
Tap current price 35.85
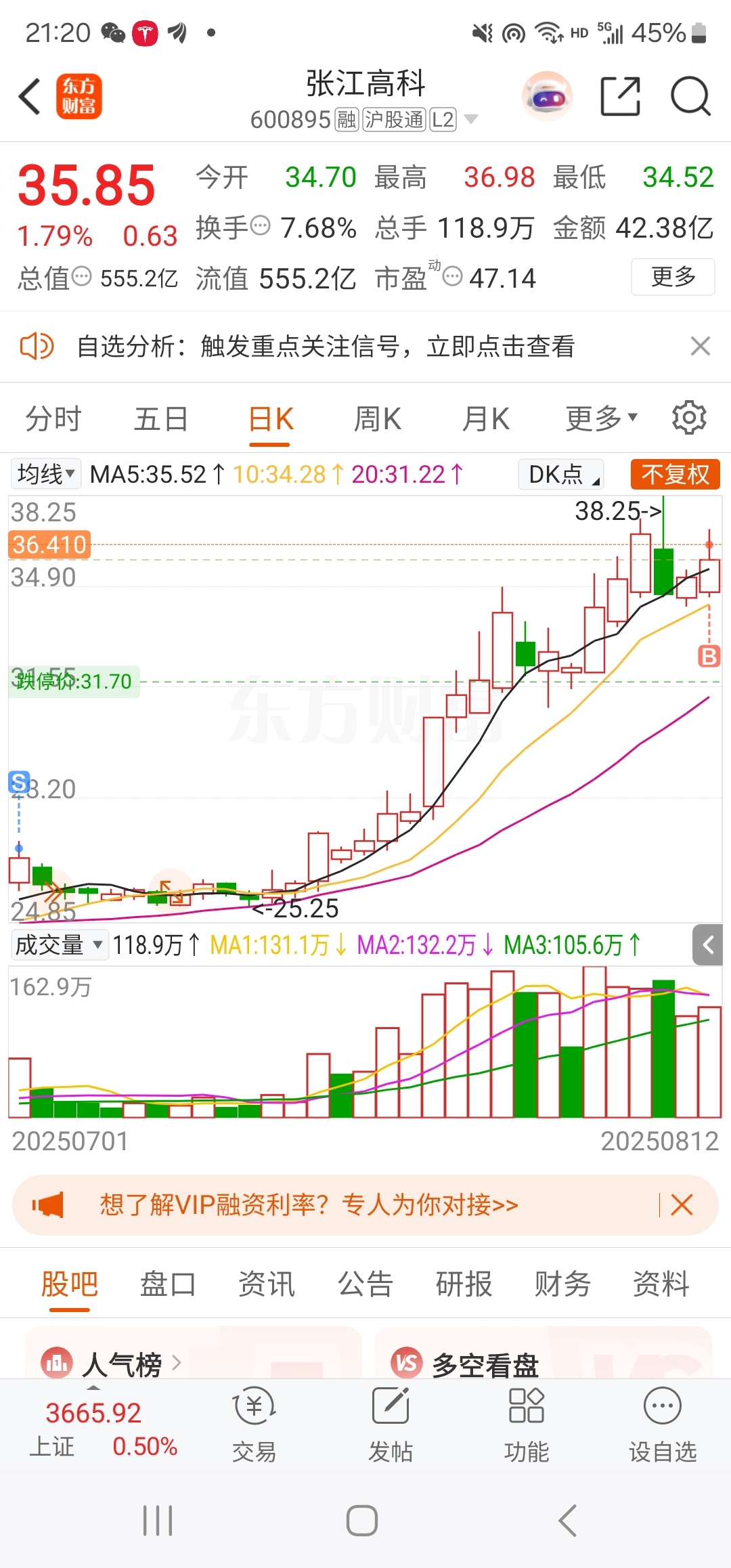point(87,185)
